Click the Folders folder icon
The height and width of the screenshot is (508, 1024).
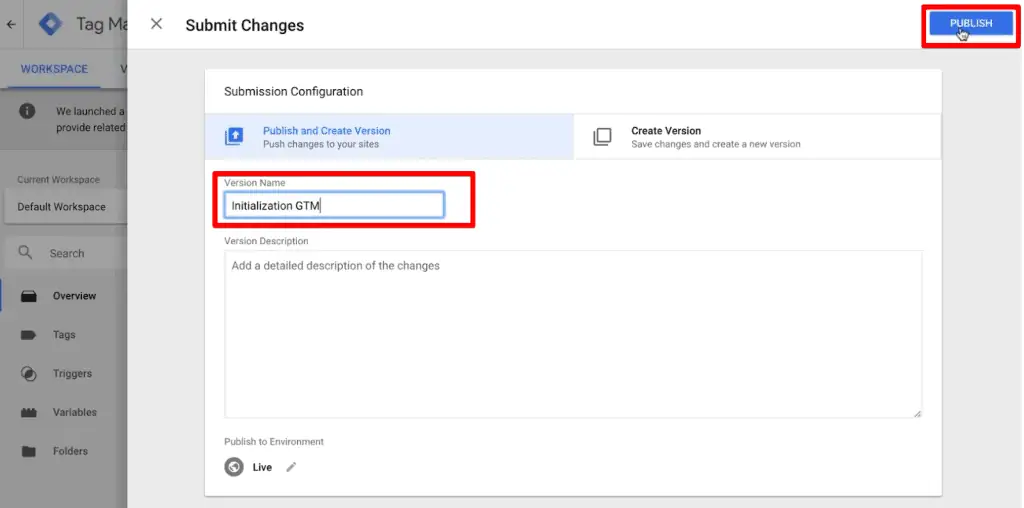click(29, 451)
